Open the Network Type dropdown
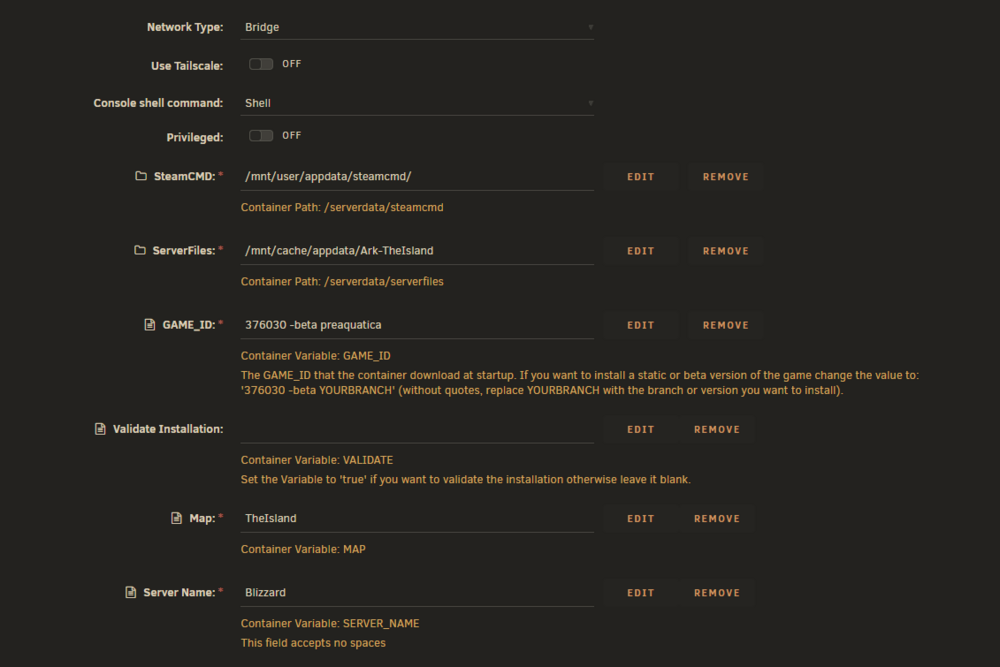The image size is (1000, 667). click(417, 27)
